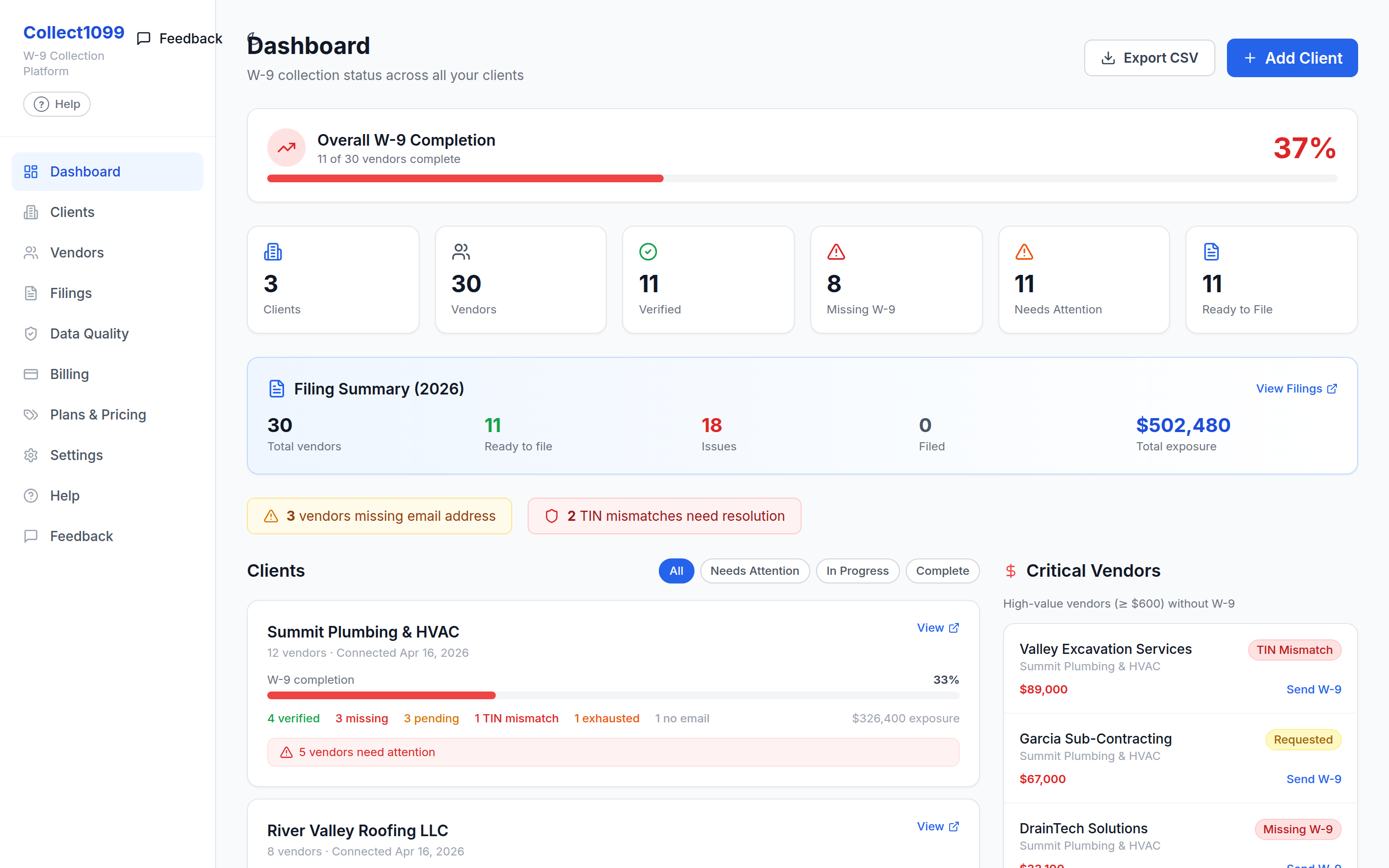Click the Filings document icon in sidebar

pos(31,293)
